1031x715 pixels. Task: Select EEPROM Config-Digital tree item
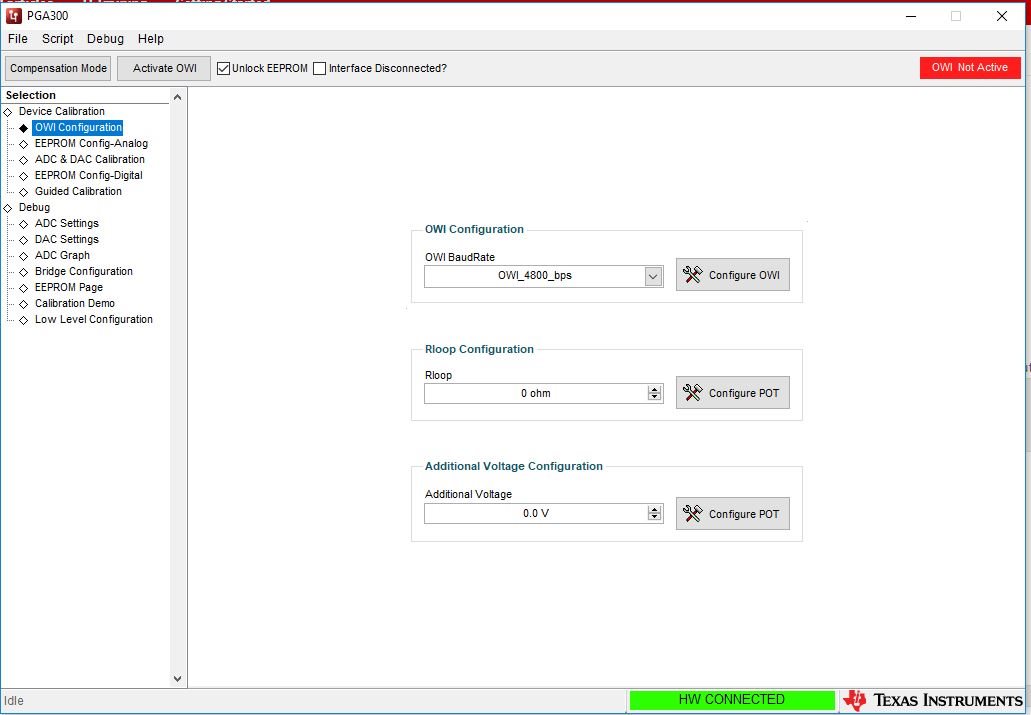coord(89,176)
